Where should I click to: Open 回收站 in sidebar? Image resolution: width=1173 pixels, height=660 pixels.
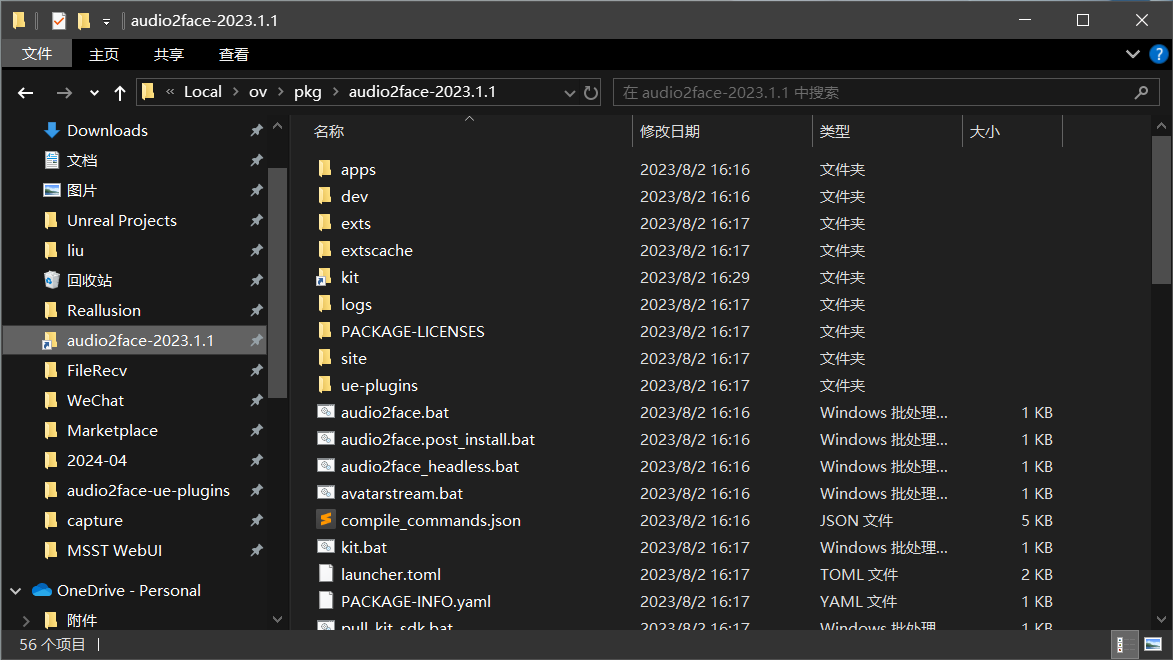coord(90,280)
